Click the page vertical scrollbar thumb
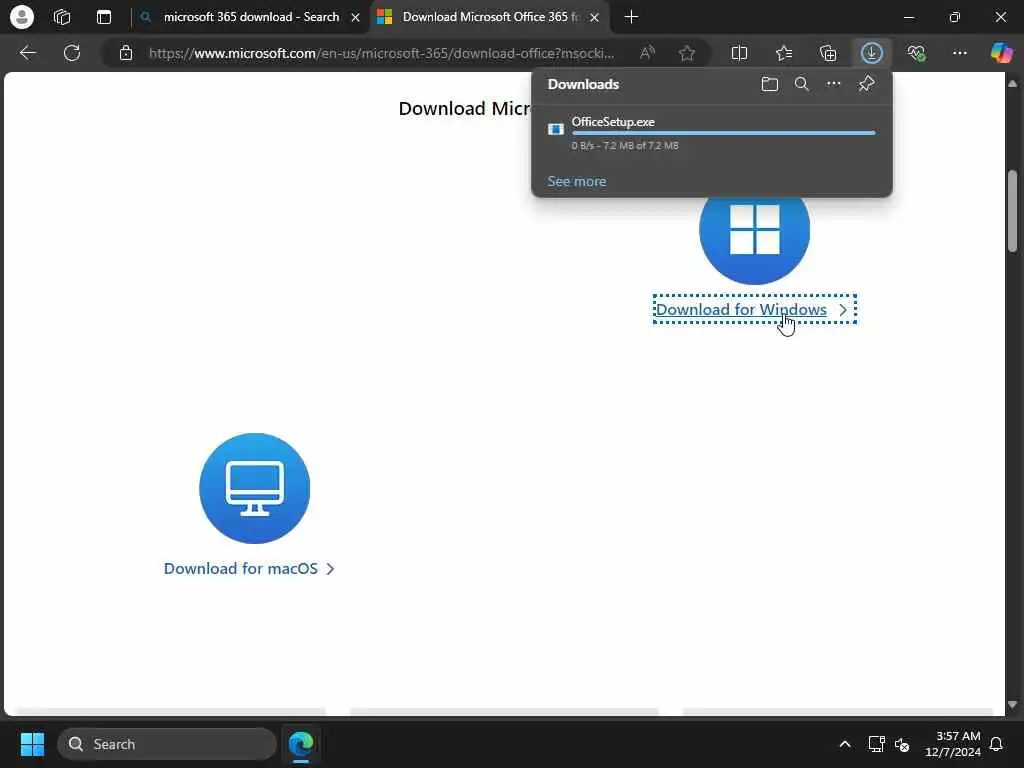1024x768 pixels. pos(1012,211)
